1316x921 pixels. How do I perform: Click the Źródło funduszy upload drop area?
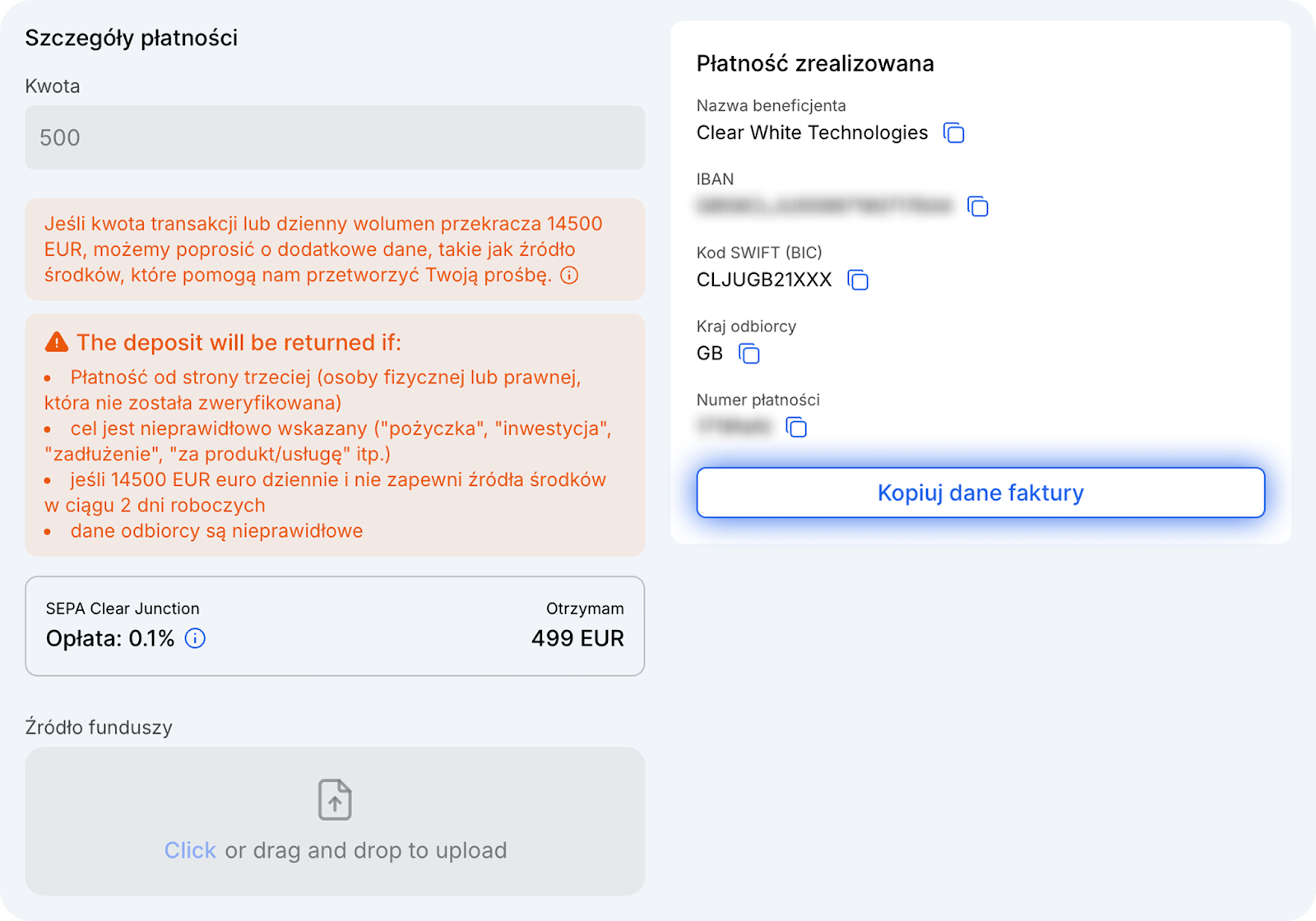tap(335, 821)
